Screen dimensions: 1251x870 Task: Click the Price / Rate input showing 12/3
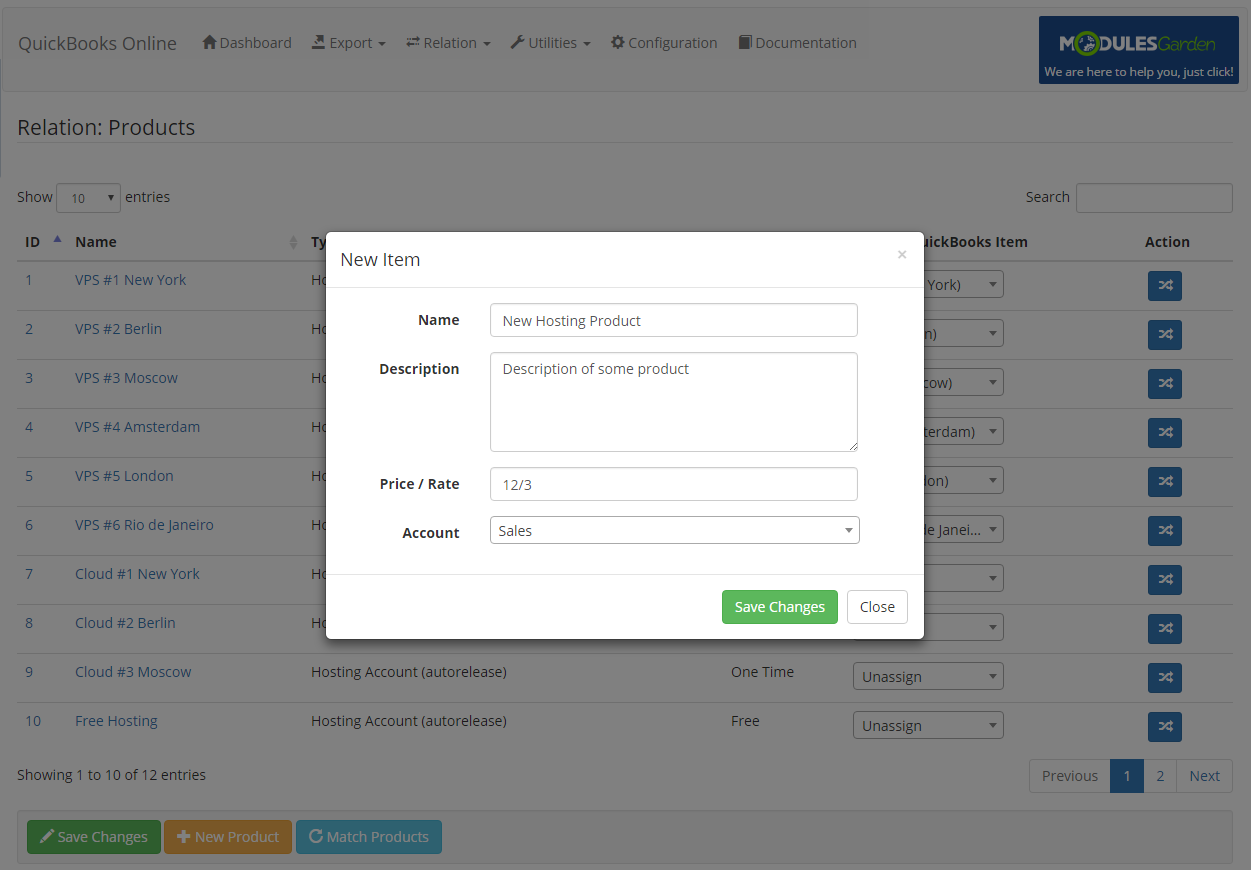(673, 483)
